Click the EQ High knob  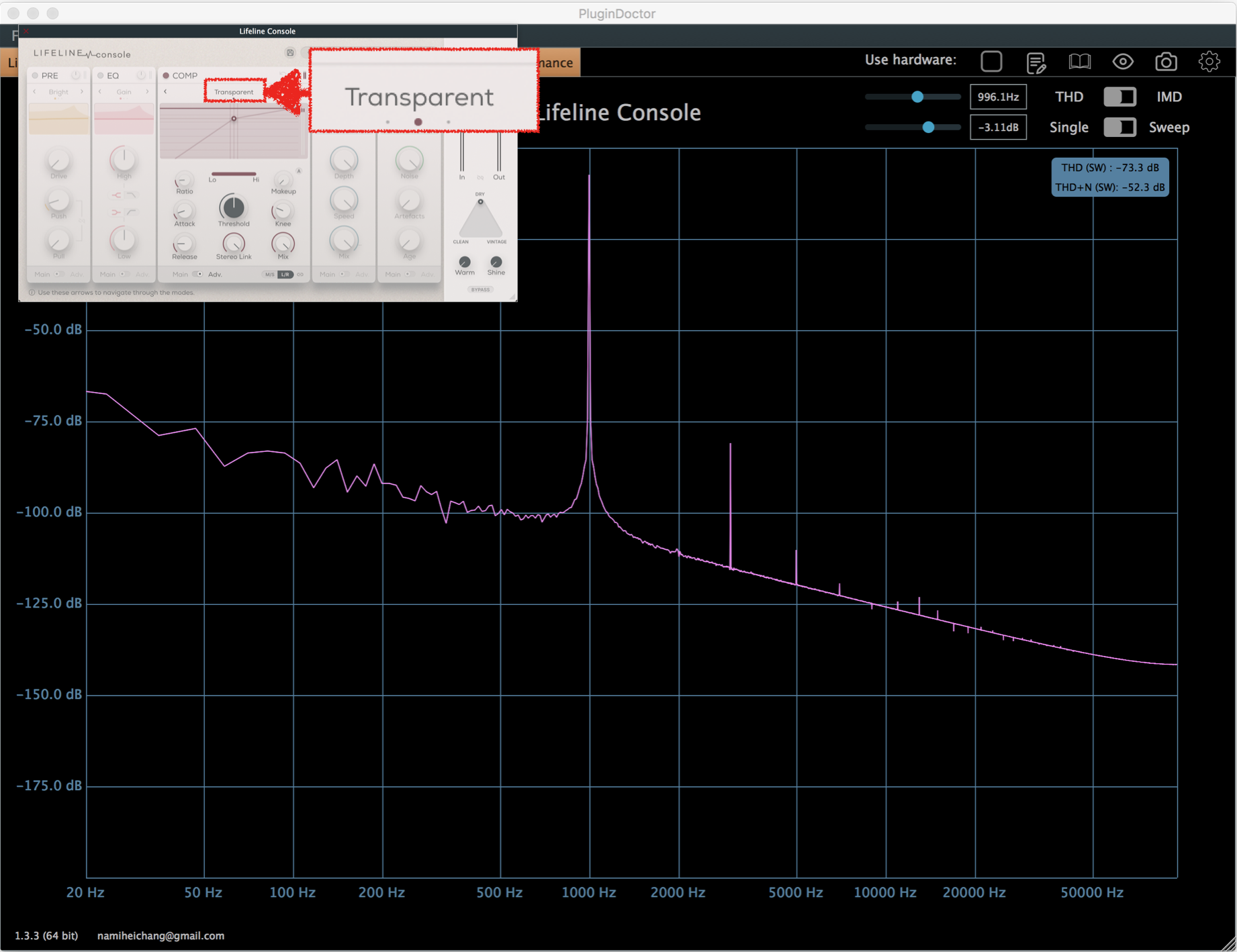[124, 159]
